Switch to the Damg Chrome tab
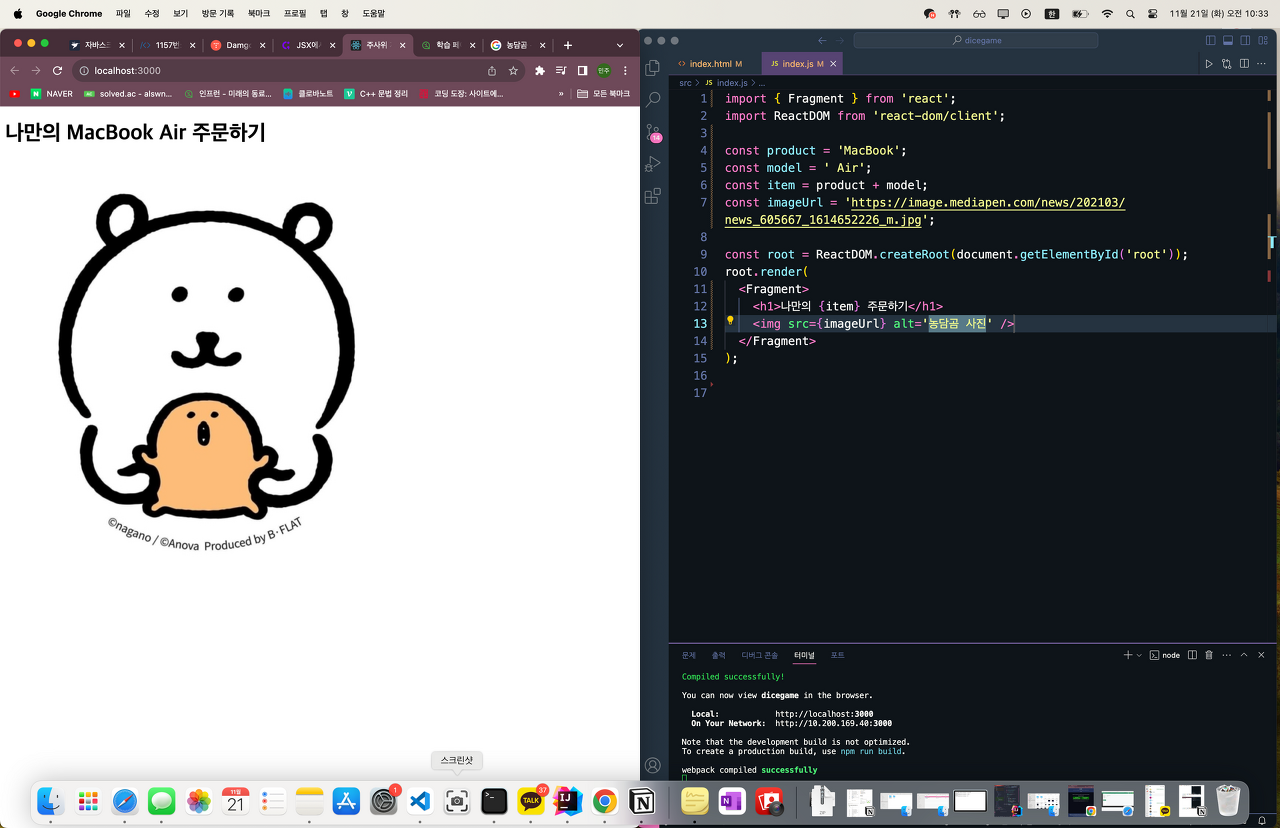Screen dimensions: 1280x828 237,45
